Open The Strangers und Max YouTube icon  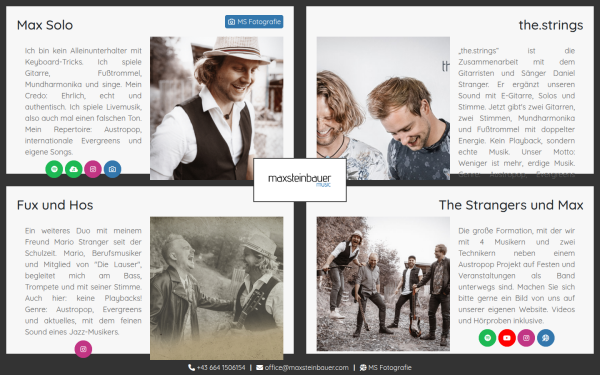click(x=507, y=338)
